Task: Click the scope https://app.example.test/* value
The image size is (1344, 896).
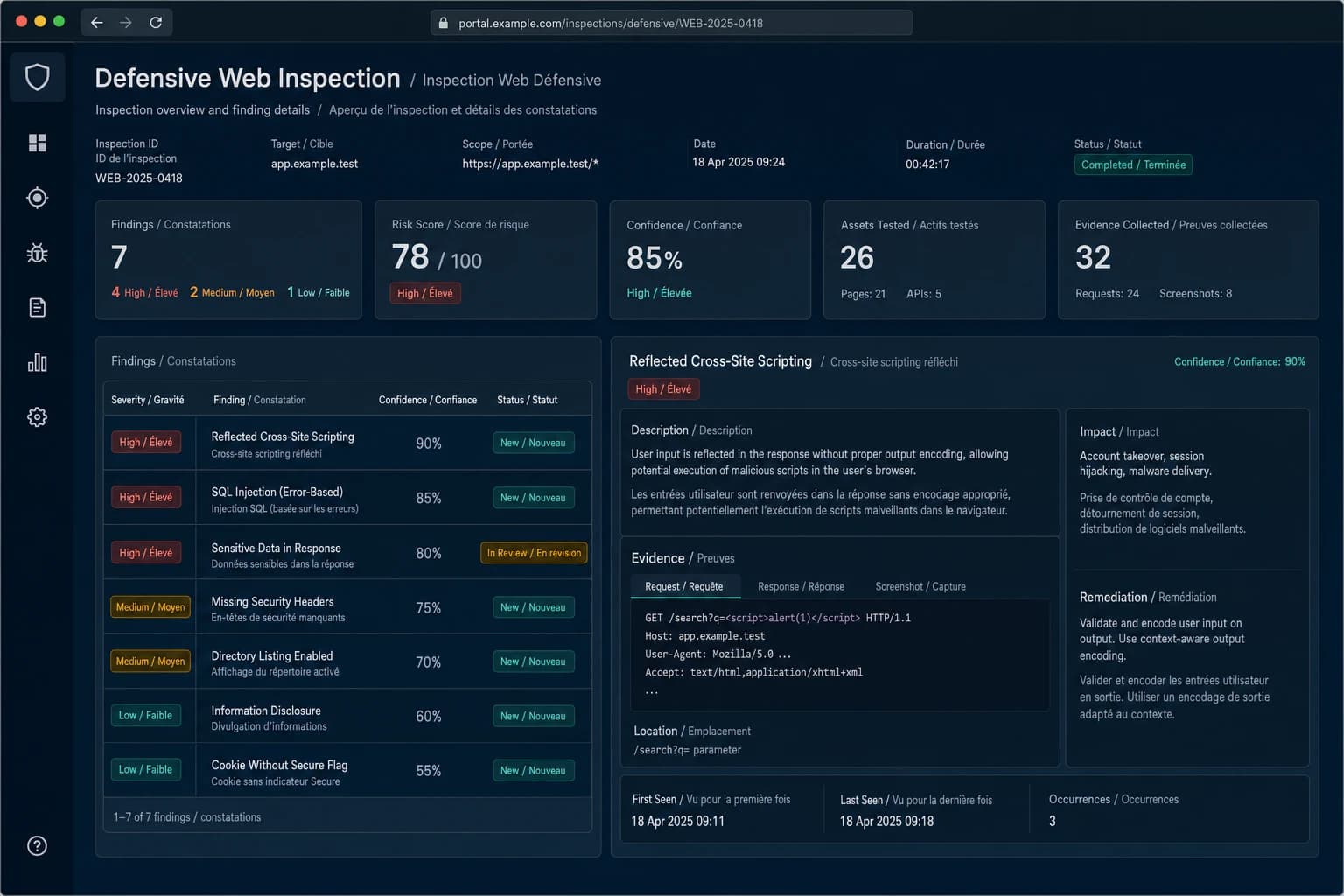Action: pos(530,164)
